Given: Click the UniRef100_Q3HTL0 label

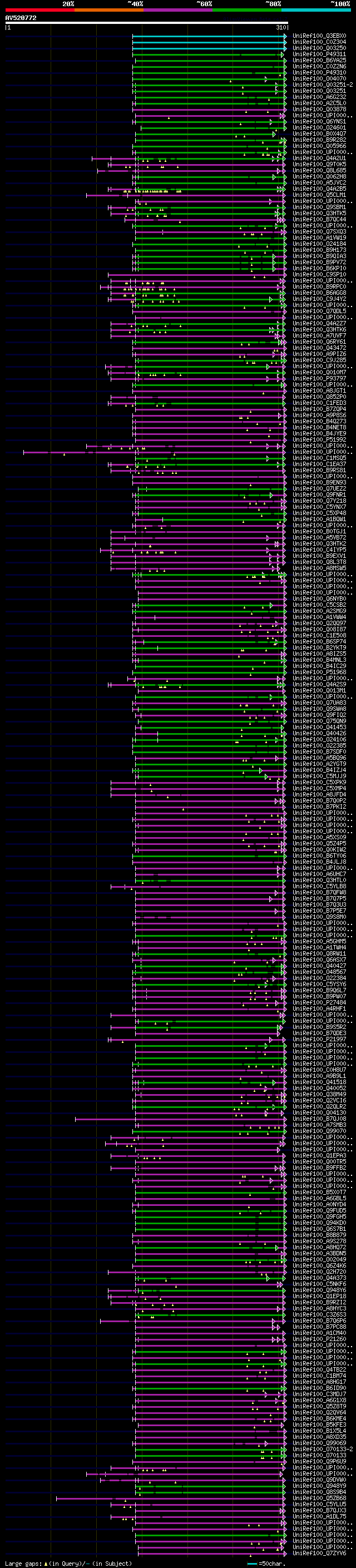Looking at the screenshot, I should click(x=319, y=880).
